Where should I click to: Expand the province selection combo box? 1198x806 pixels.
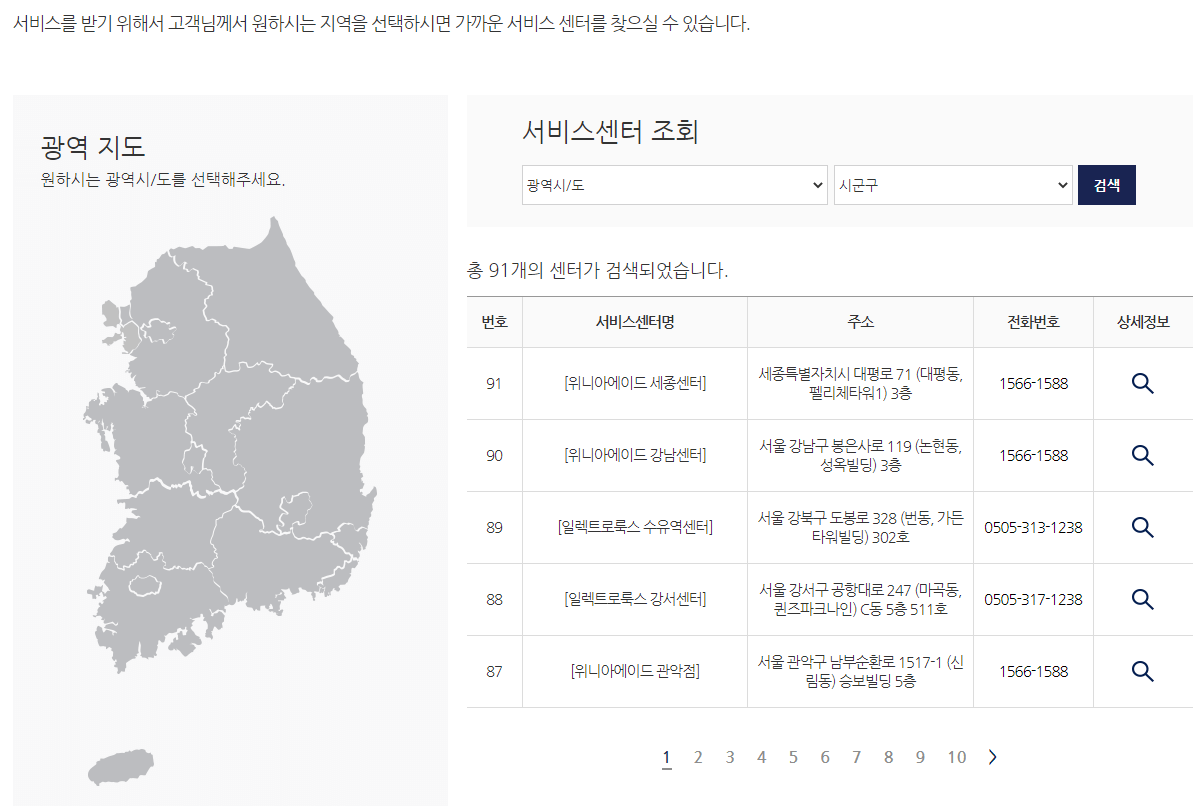coord(674,184)
